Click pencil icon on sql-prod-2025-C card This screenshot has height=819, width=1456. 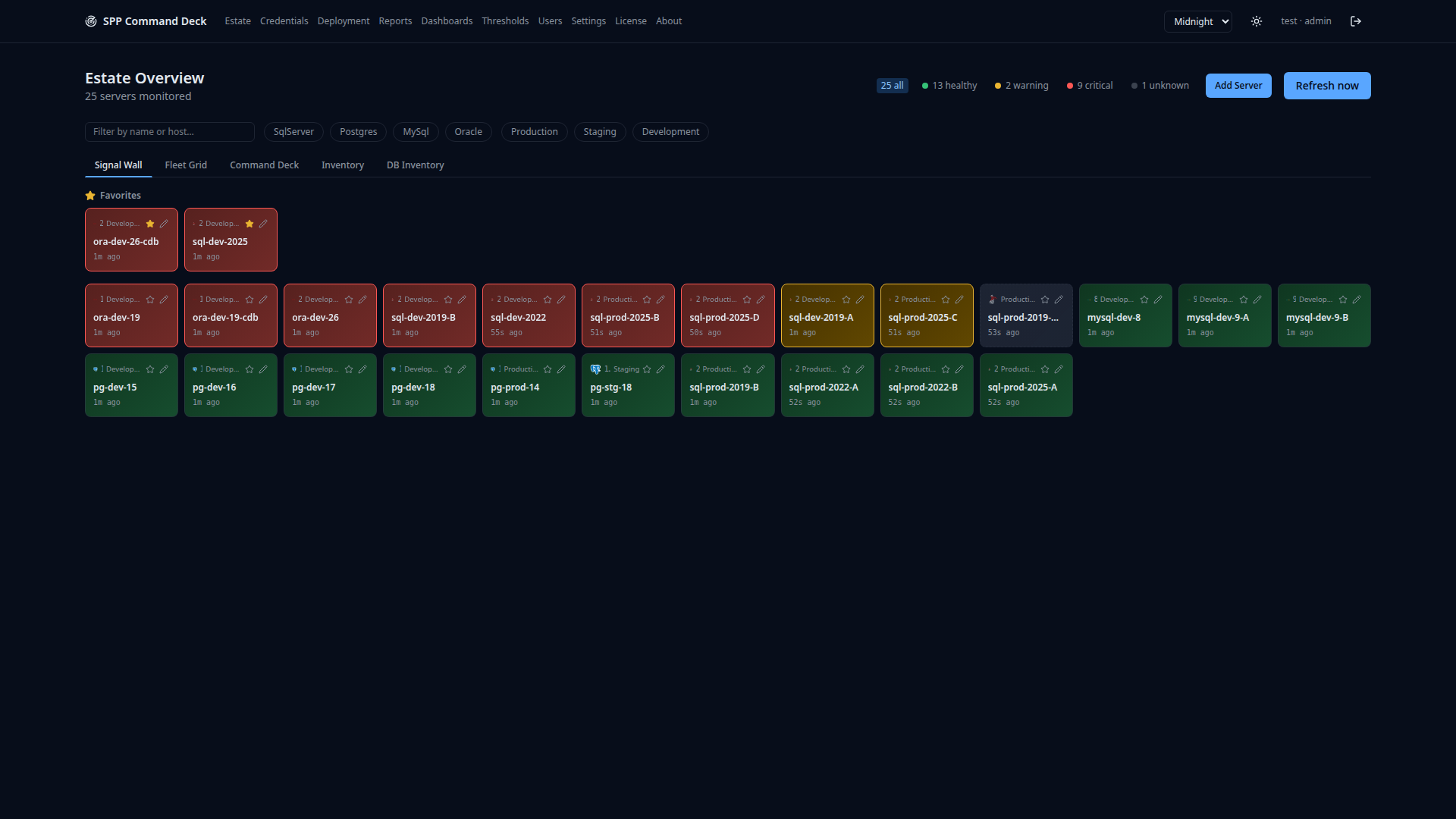pyautogui.click(x=959, y=300)
